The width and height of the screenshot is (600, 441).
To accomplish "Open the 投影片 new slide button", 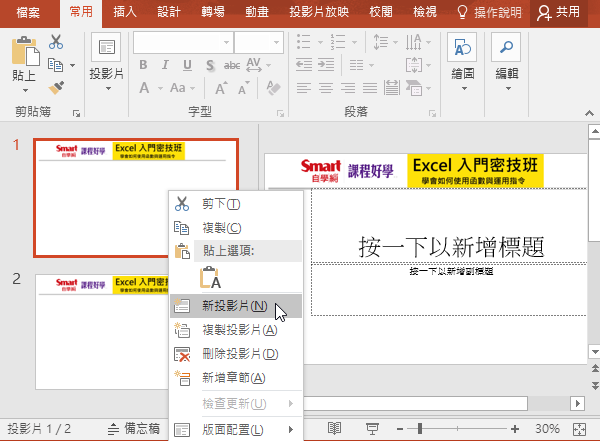I will click(x=106, y=62).
